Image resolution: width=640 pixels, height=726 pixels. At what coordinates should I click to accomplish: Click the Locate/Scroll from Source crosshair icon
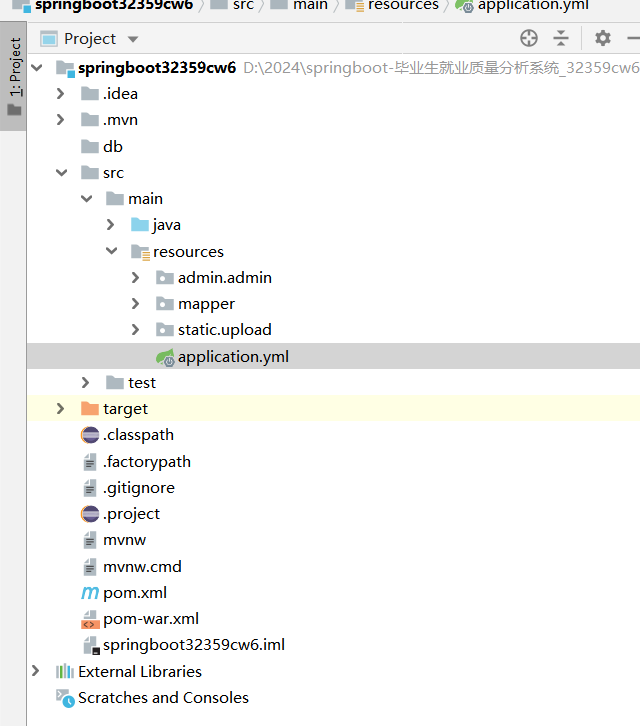[x=529, y=38]
